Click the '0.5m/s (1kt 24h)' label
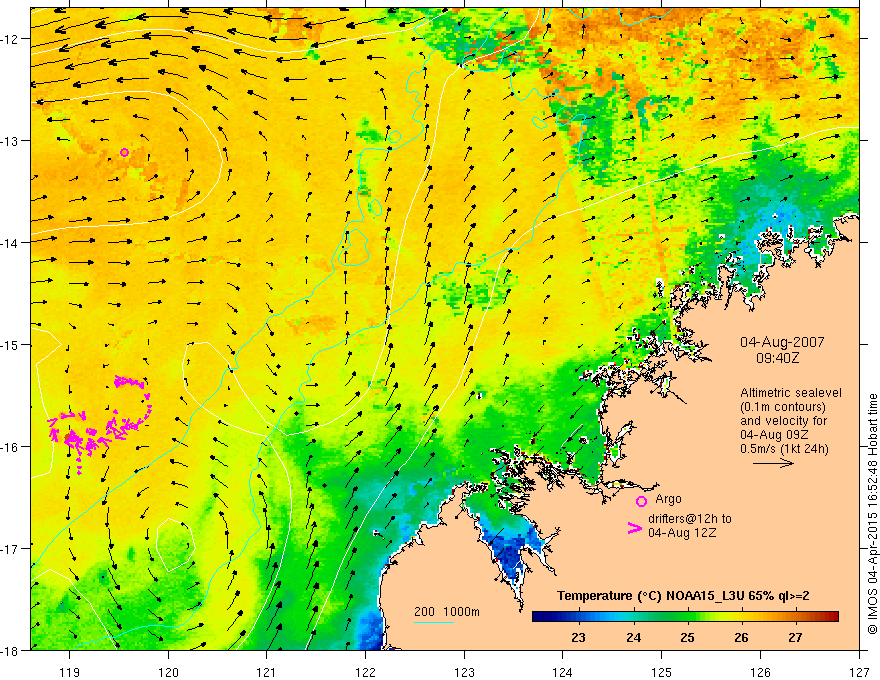Screen dimensions: 880x680 pyautogui.click(x=784, y=449)
